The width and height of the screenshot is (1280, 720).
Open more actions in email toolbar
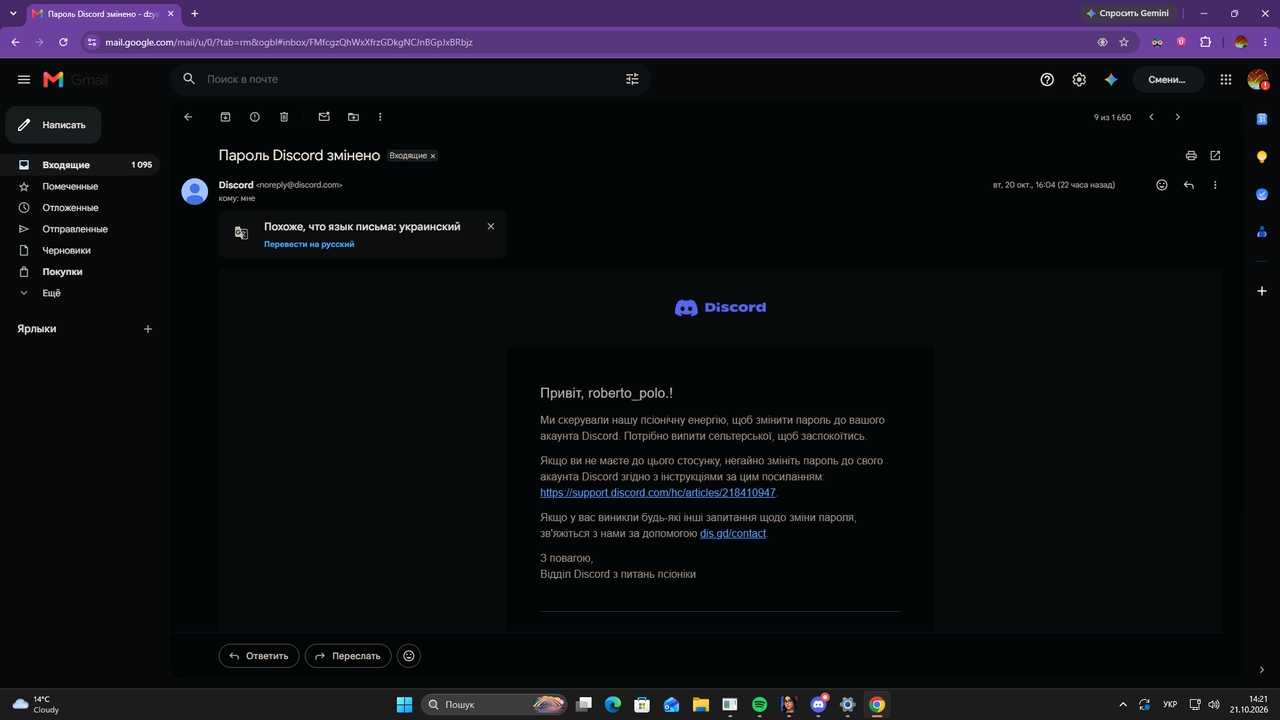380,117
